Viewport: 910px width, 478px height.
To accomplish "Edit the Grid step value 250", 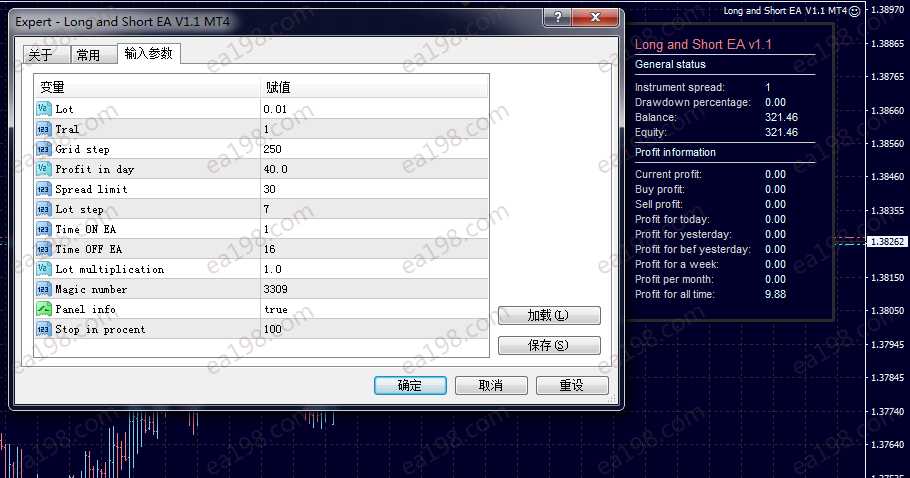I will coord(374,149).
